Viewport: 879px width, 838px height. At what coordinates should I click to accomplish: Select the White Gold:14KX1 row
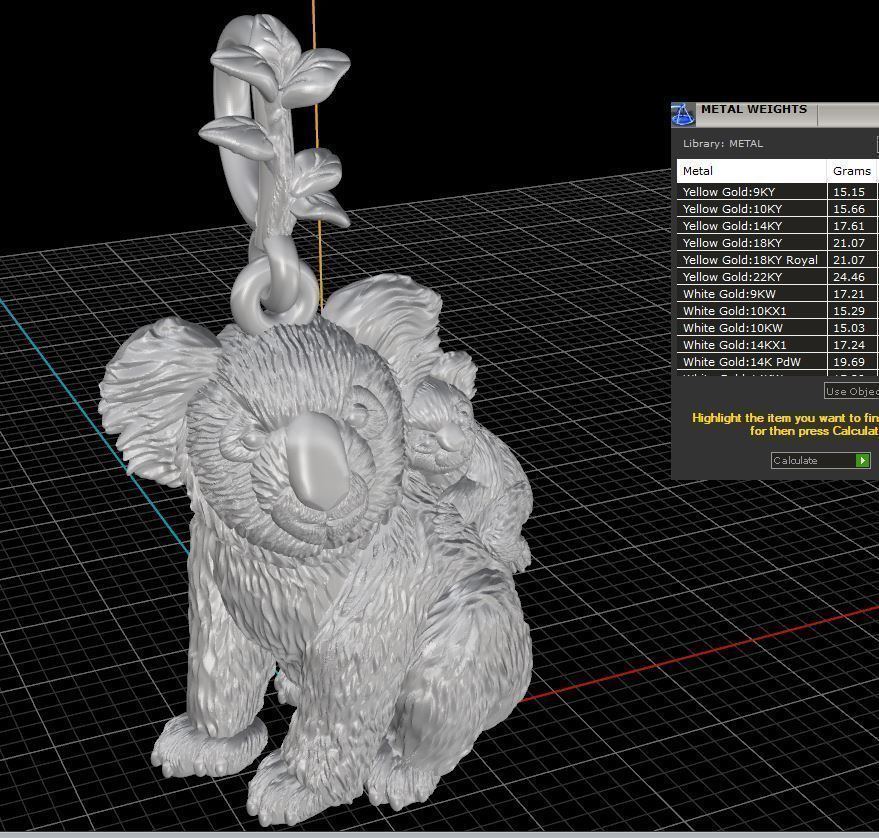click(778, 345)
